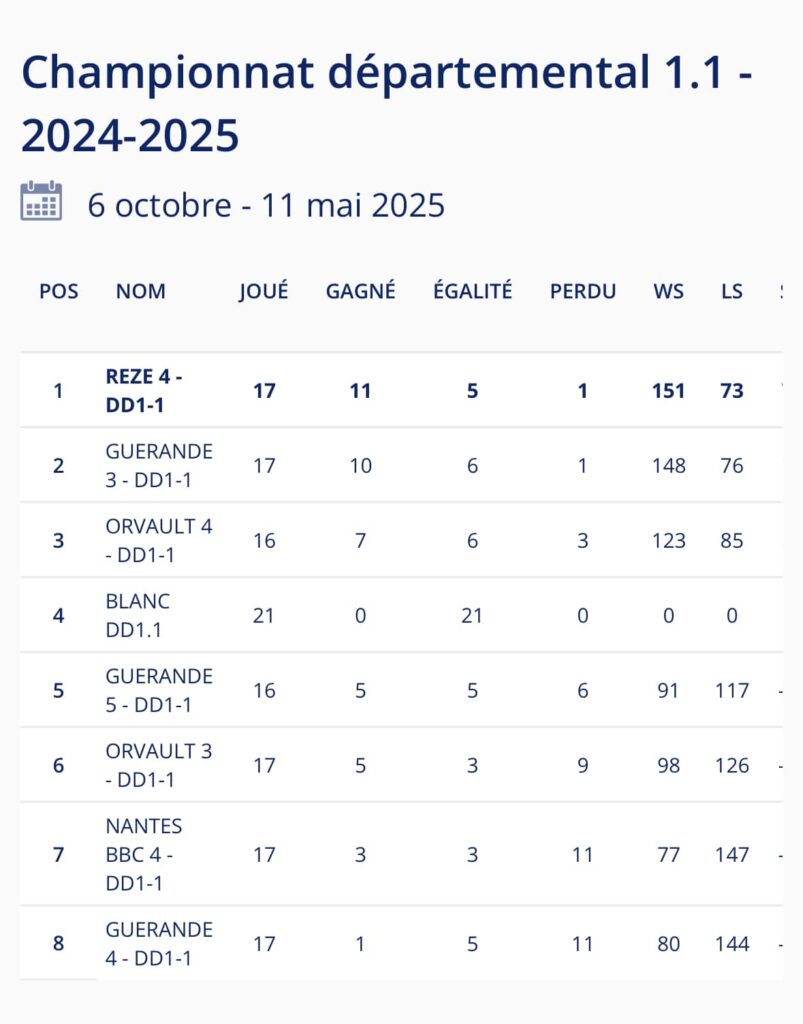Click REZE 4's 151 WS value
Screen dimensions: 803x1024
point(669,390)
